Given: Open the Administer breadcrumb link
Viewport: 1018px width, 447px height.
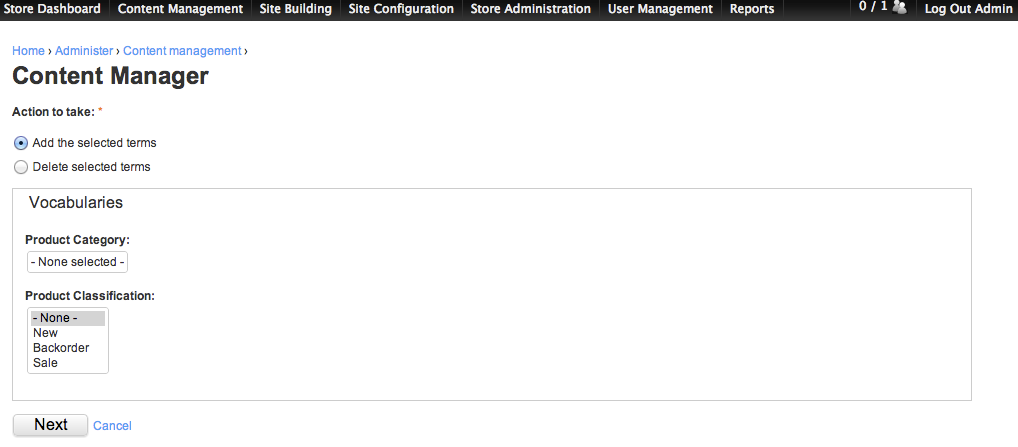Looking at the screenshot, I should tap(84, 51).
